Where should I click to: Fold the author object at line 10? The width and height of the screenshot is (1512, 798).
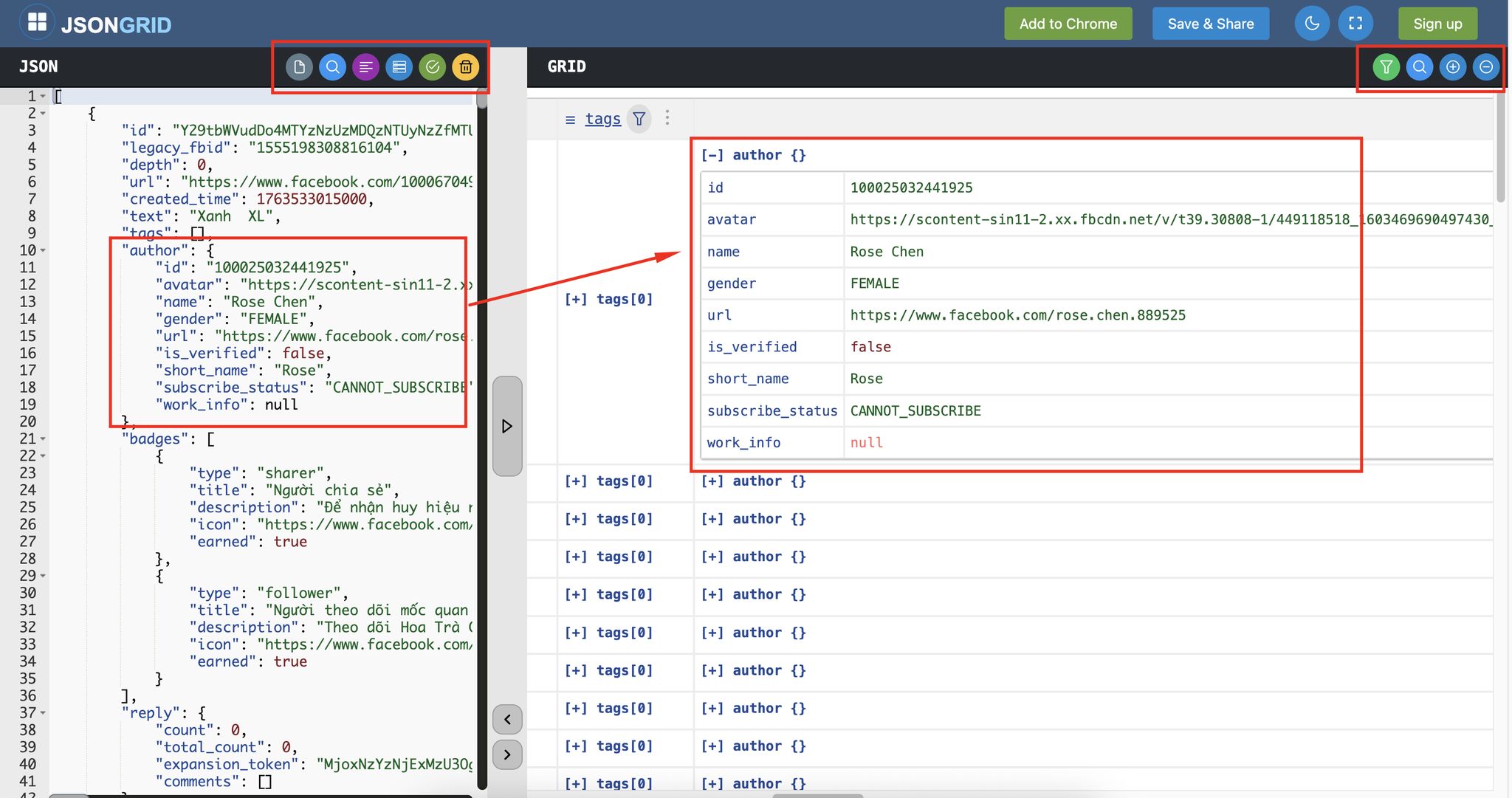[43, 251]
